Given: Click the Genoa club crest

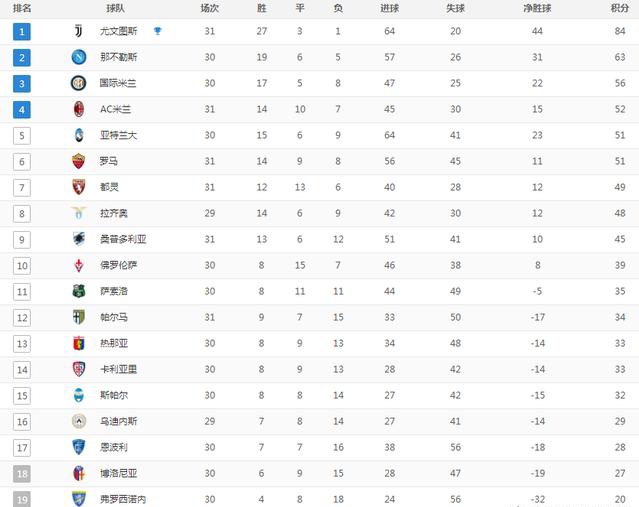Looking at the screenshot, I should [79, 343].
